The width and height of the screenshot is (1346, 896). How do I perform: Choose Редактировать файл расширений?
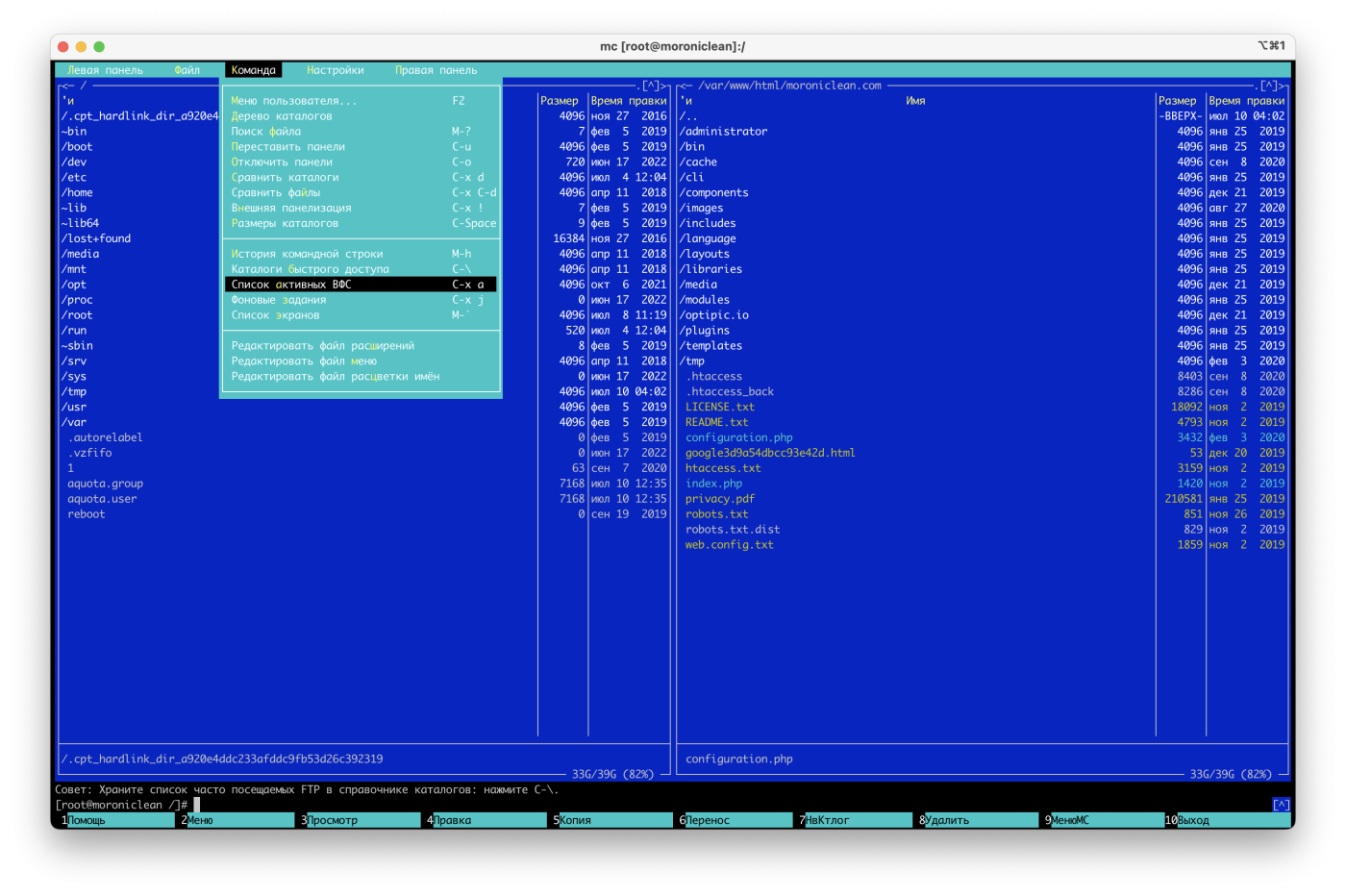coord(361,346)
